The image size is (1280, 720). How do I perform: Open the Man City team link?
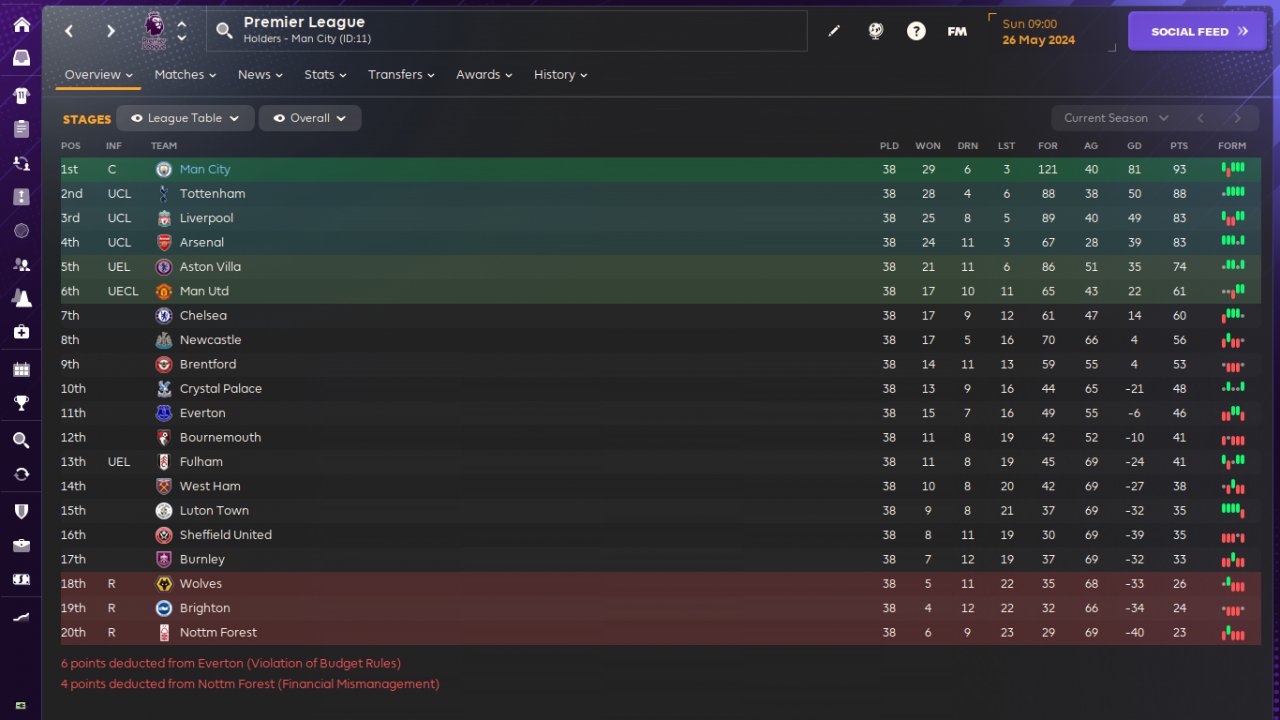pos(205,170)
